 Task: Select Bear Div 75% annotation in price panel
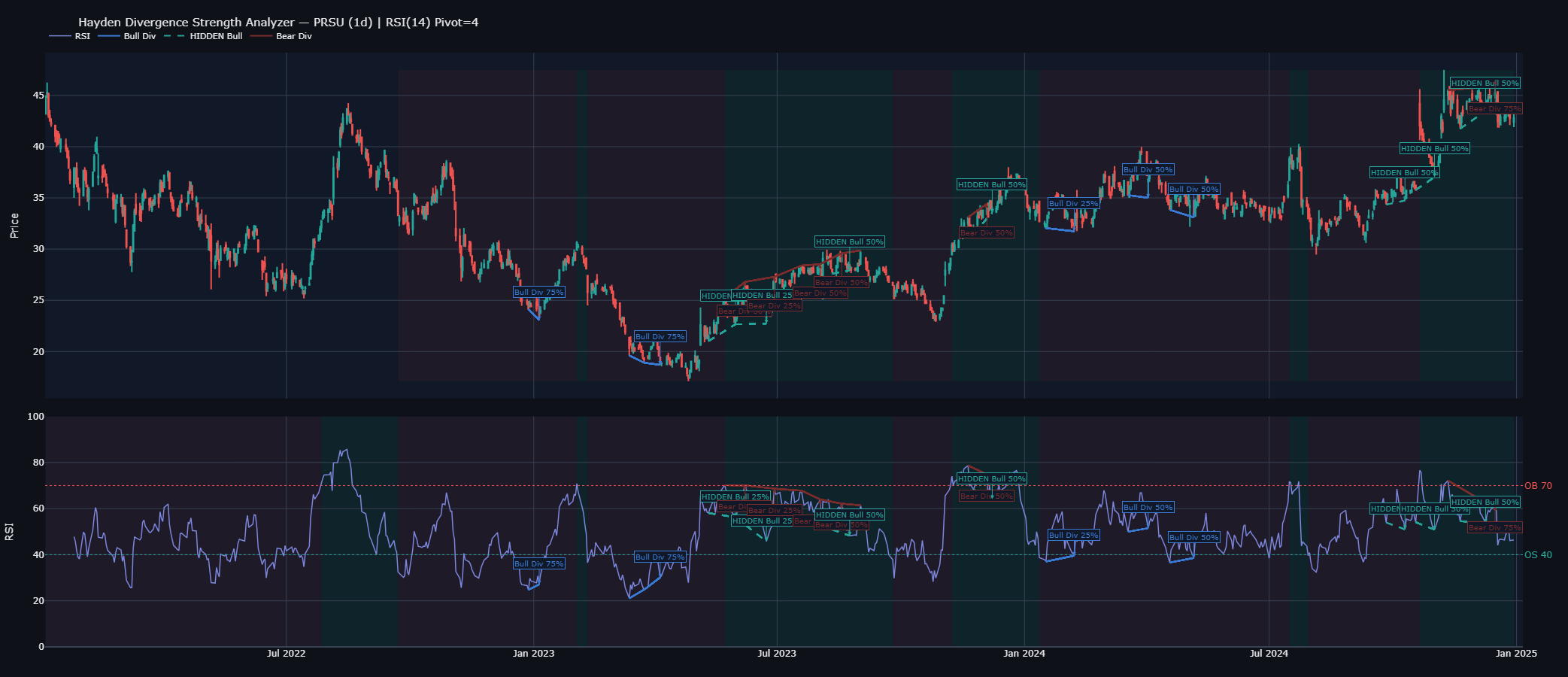point(1495,108)
